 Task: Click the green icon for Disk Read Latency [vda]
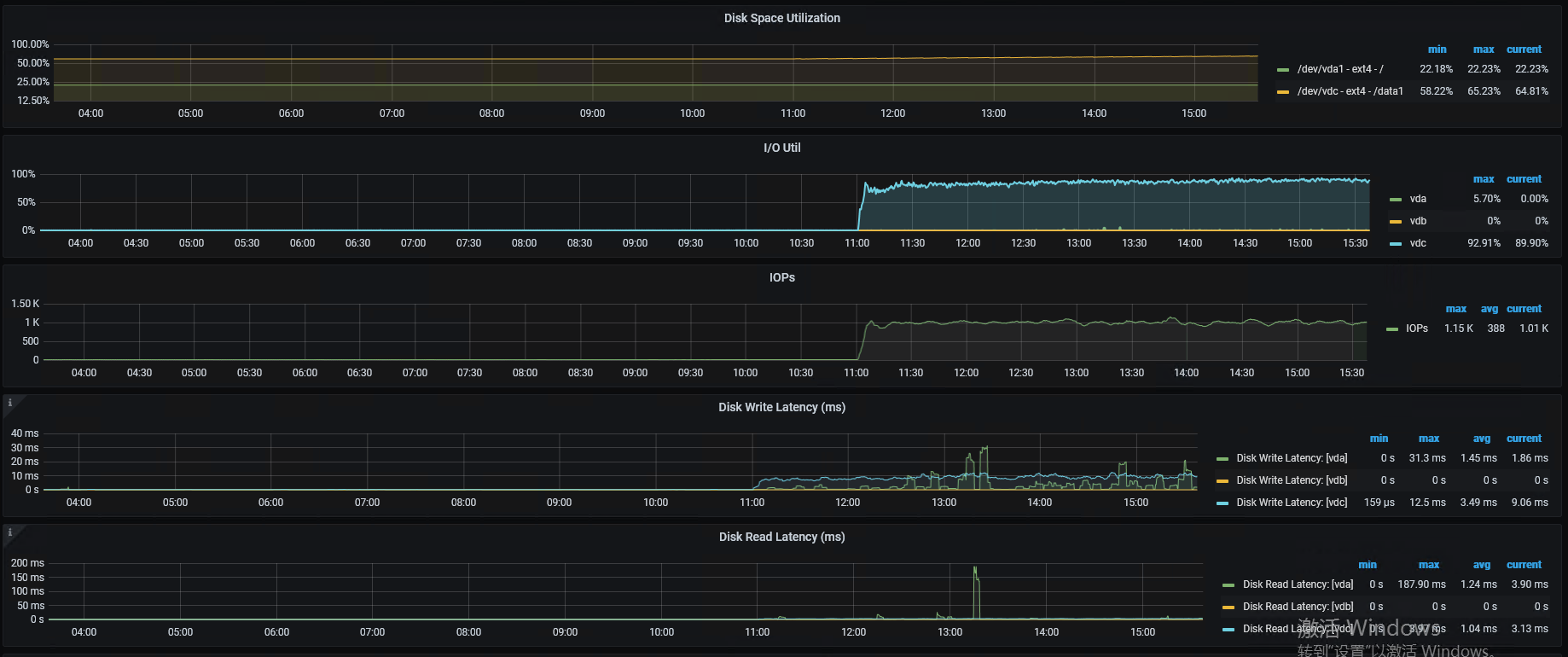click(1228, 585)
